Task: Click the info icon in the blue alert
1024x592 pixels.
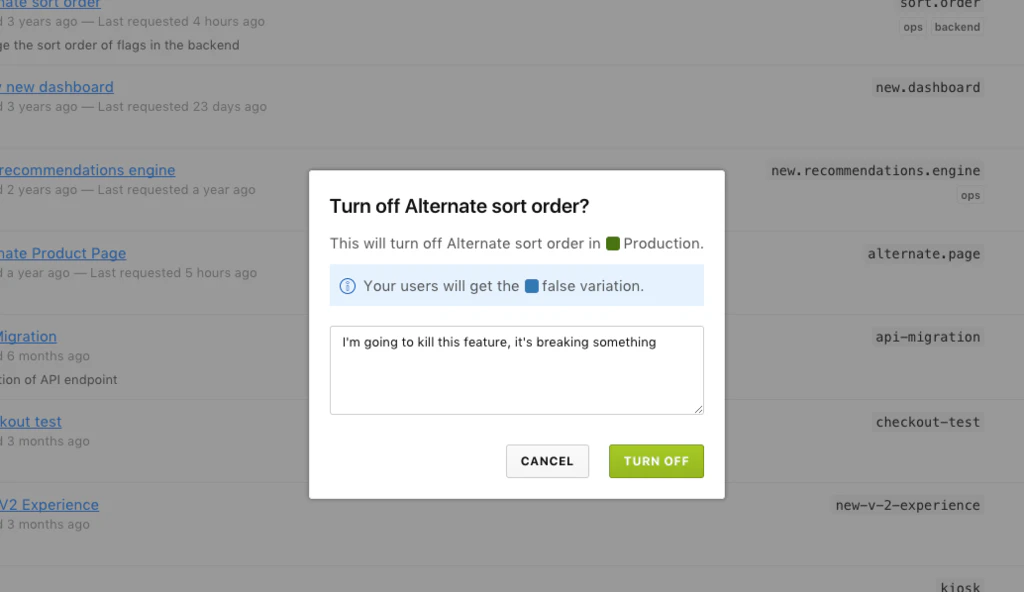Action: pyautogui.click(x=346, y=285)
